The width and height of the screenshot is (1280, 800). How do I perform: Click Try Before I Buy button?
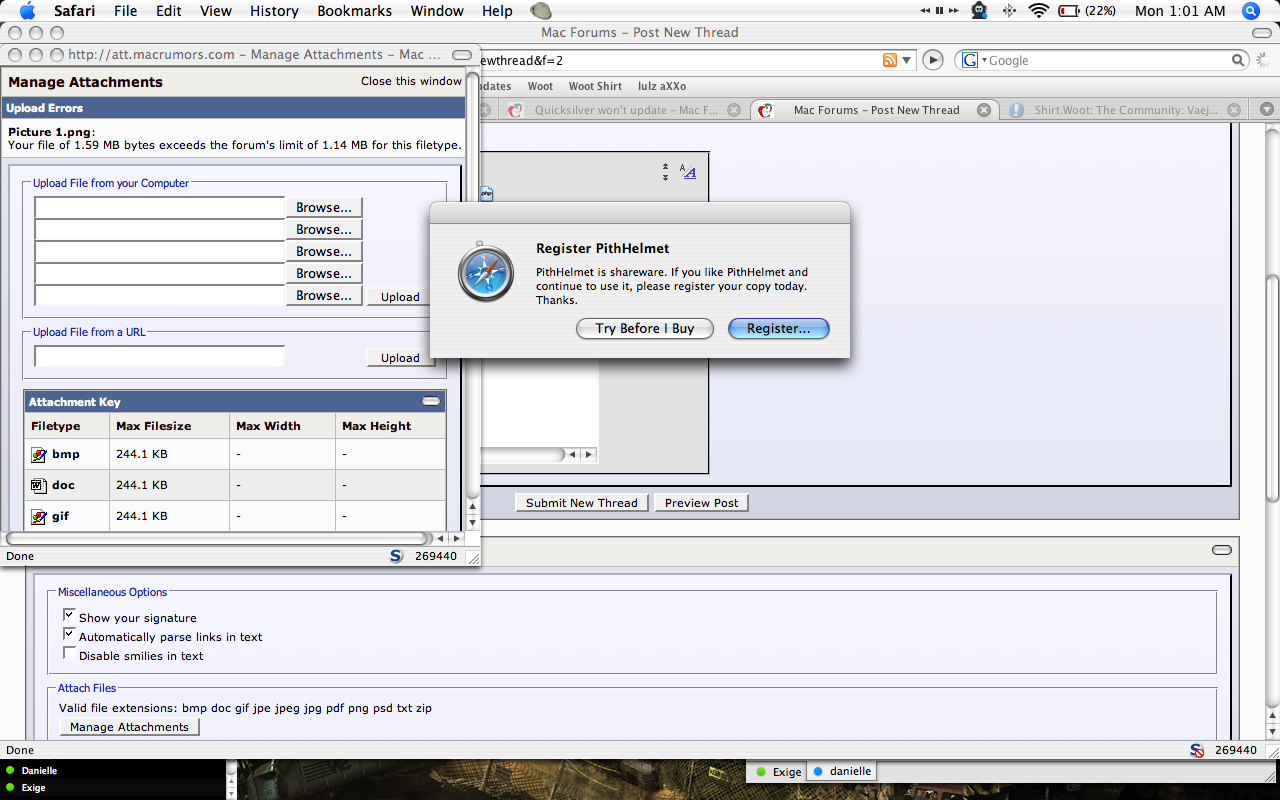click(644, 328)
